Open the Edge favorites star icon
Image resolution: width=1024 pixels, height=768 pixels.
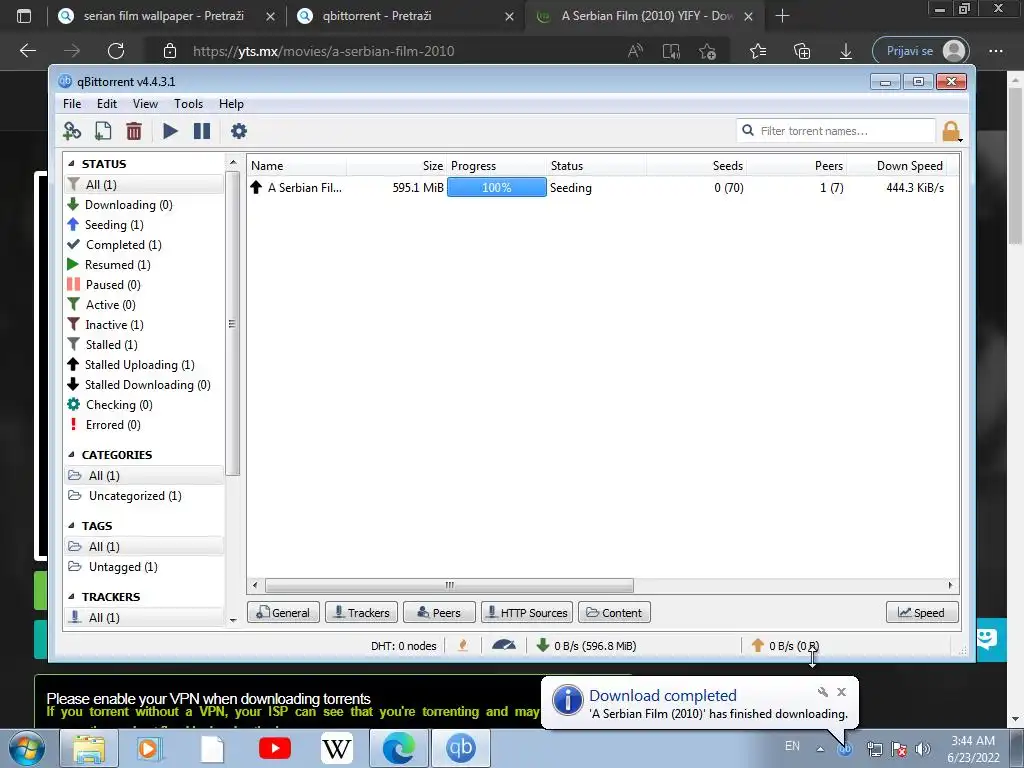758,51
